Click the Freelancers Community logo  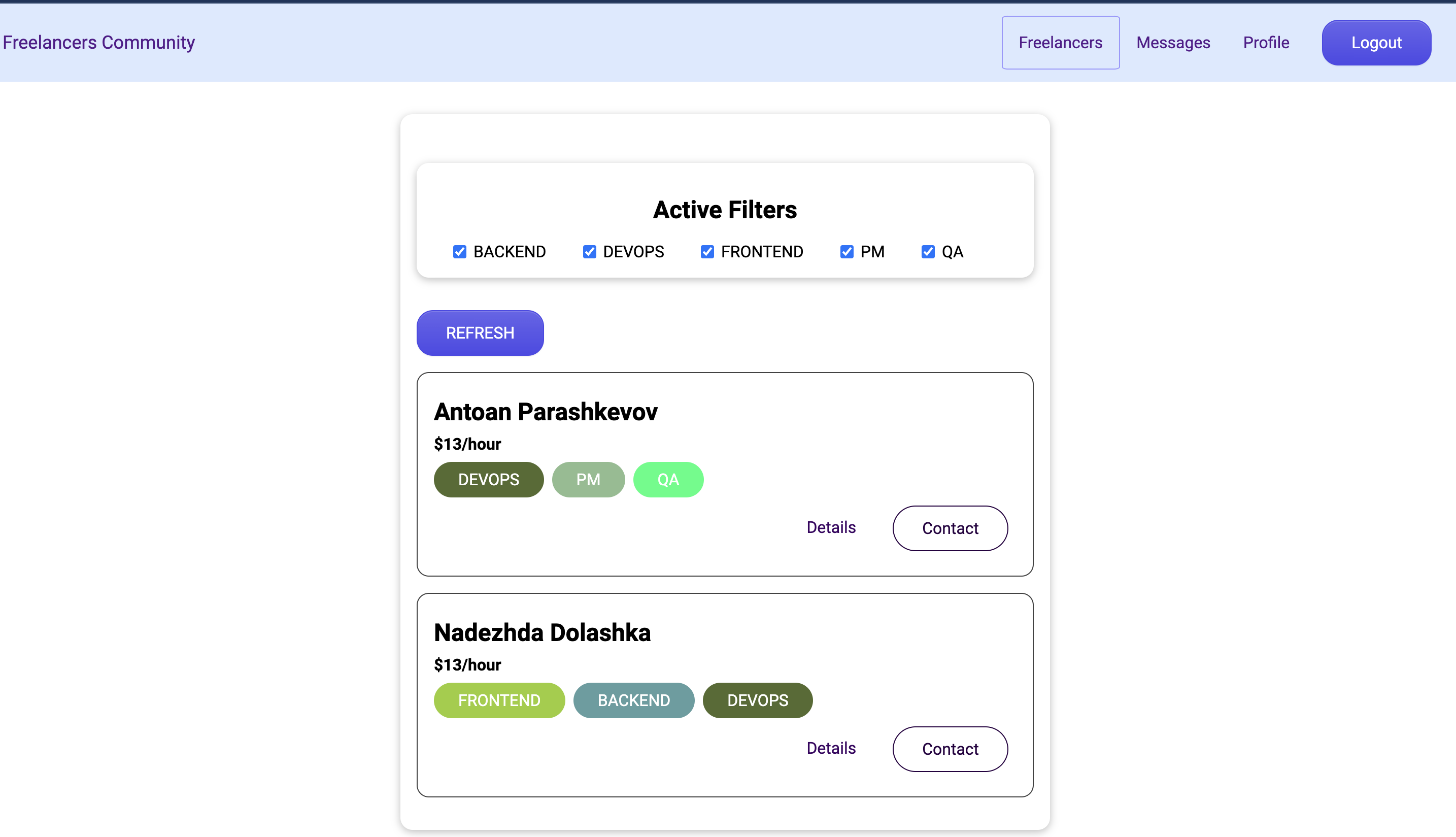coord(98,42)
